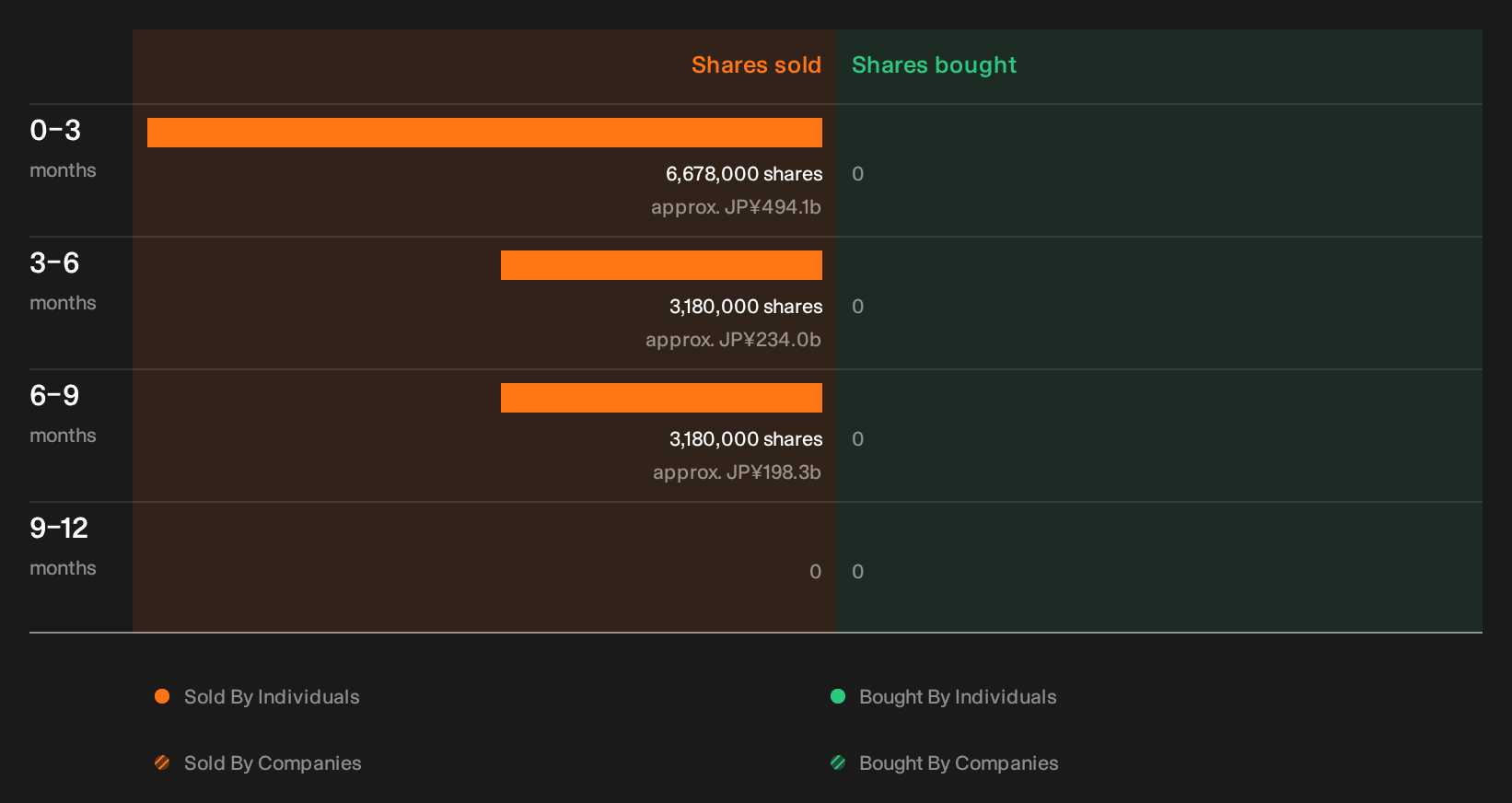Click the Shares sold column header

pos(756,65)
